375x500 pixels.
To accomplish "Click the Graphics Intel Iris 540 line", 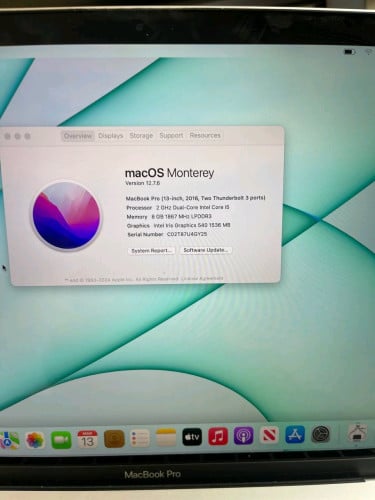I will (178, 225).
